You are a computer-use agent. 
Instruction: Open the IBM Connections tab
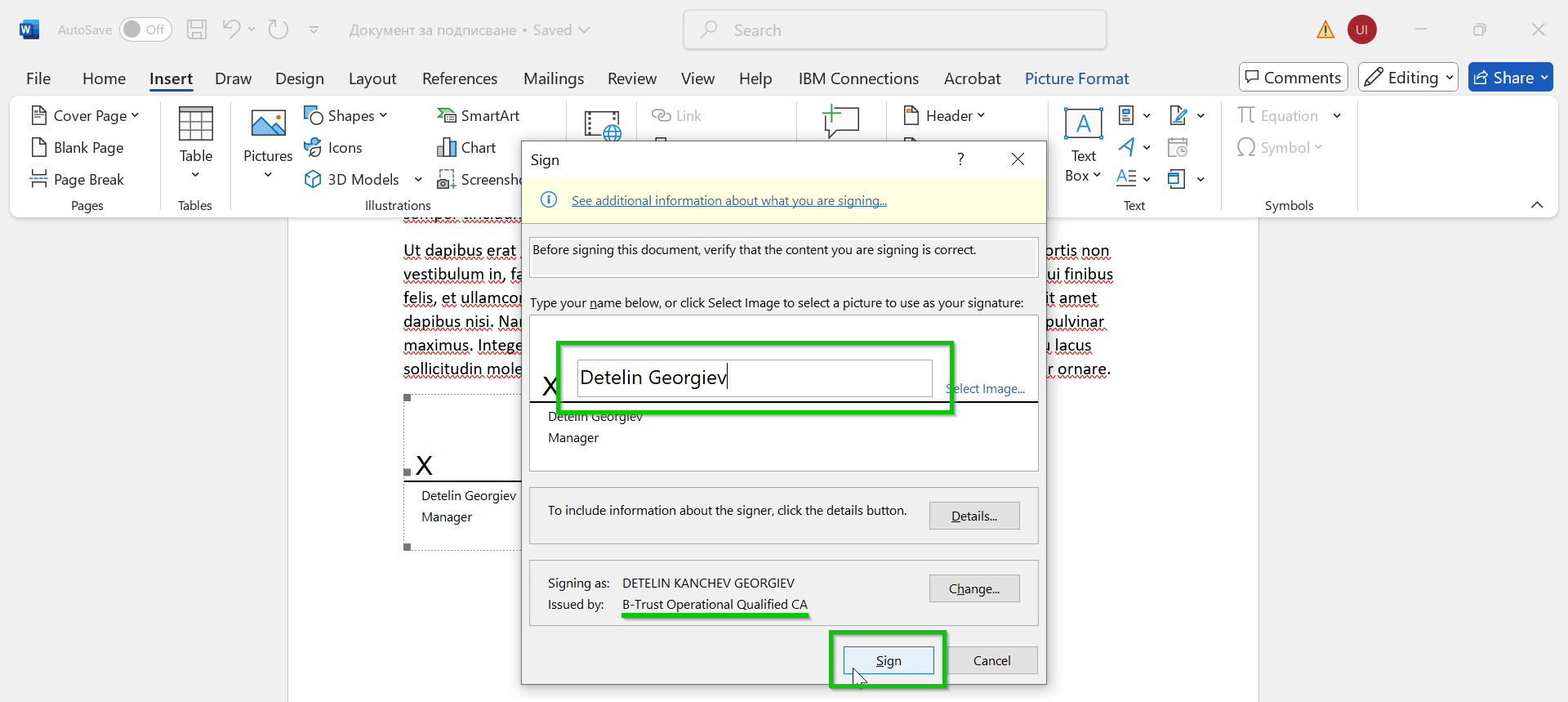858,78
